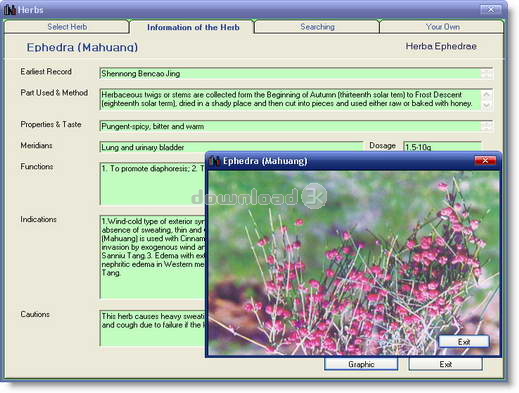This screenshot has height=393, width=519.
Task: Click the Earliest Record field scroll arrows
Action: [x=486, y=74]
